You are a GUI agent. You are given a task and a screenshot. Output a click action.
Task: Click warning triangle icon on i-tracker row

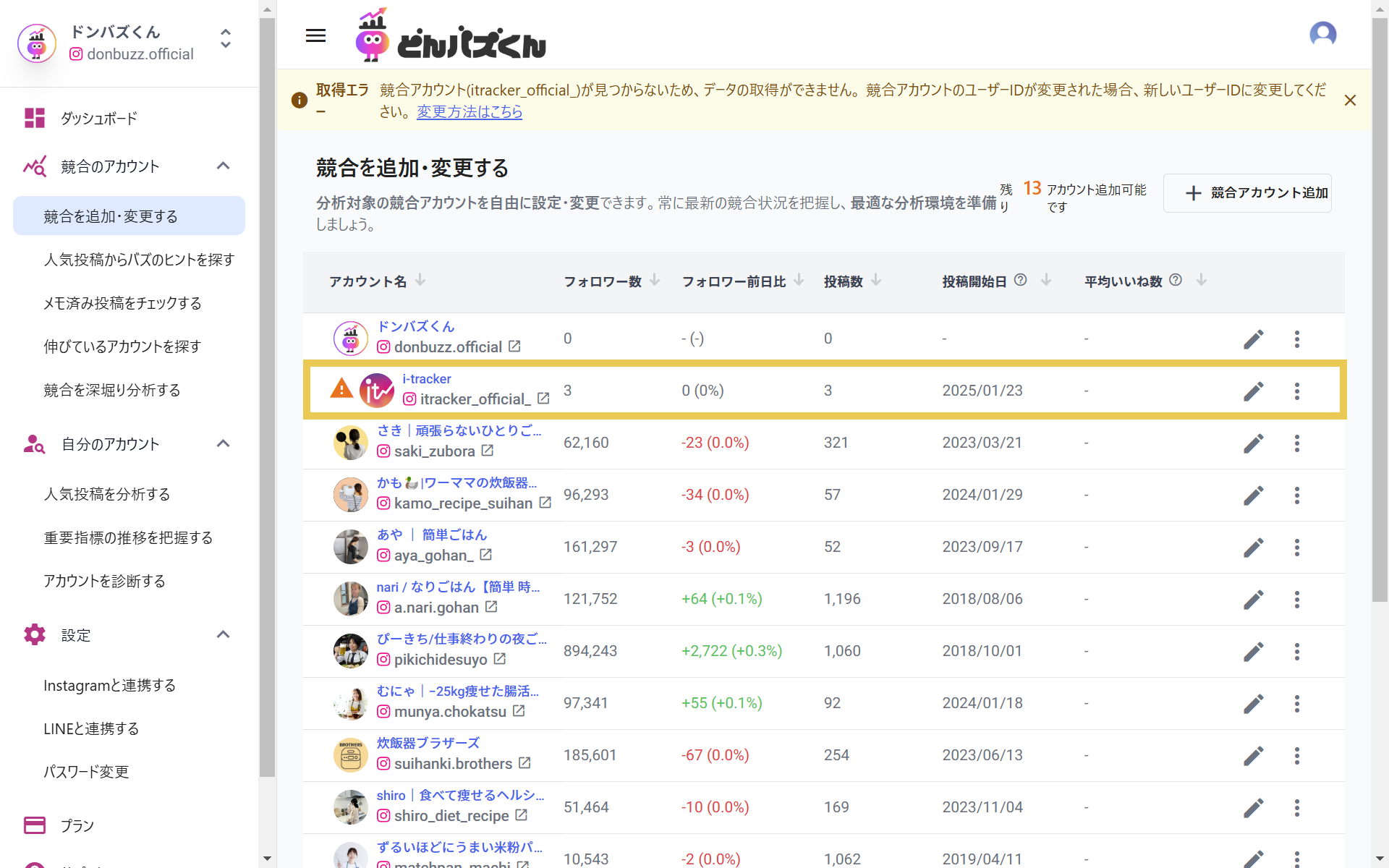coord(341,389)
